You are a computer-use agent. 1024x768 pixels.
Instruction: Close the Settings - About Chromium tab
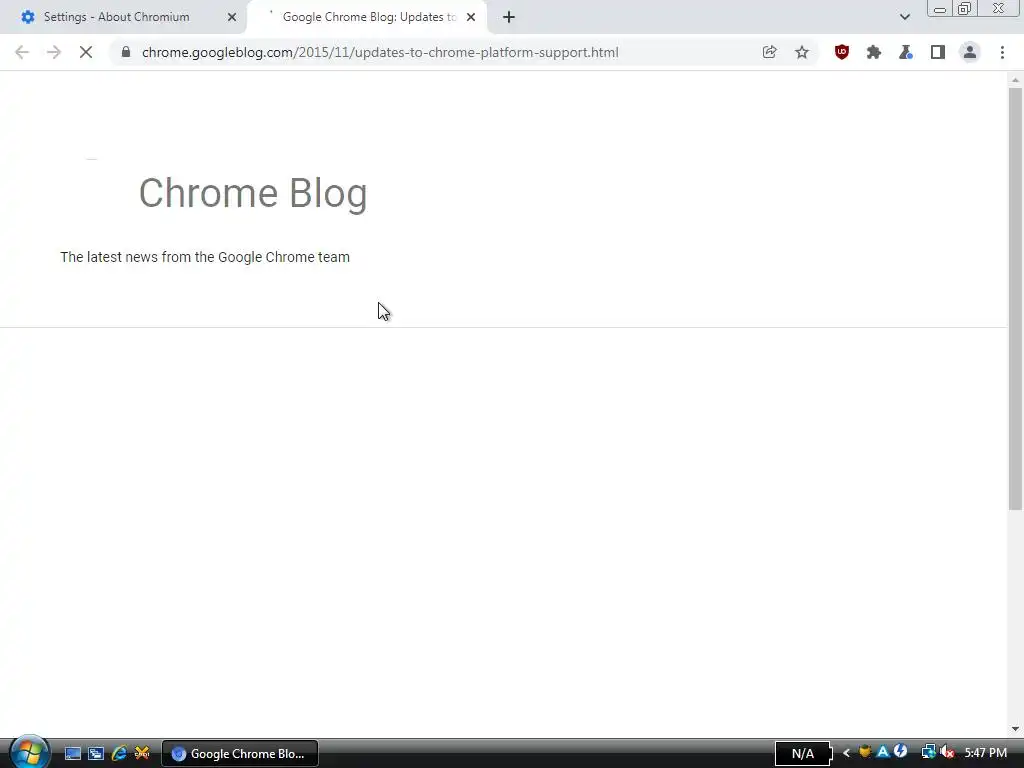[x=232, y=17]
